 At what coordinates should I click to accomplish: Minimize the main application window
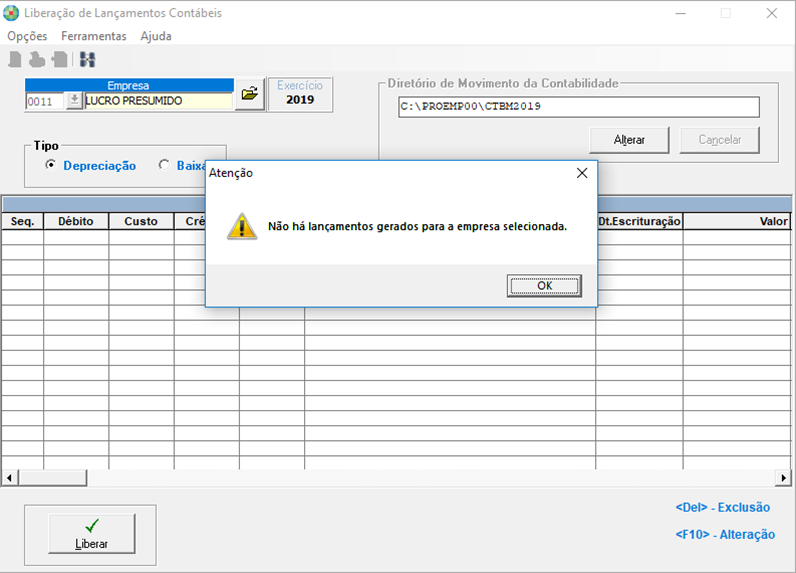click(x=680, y=13)
